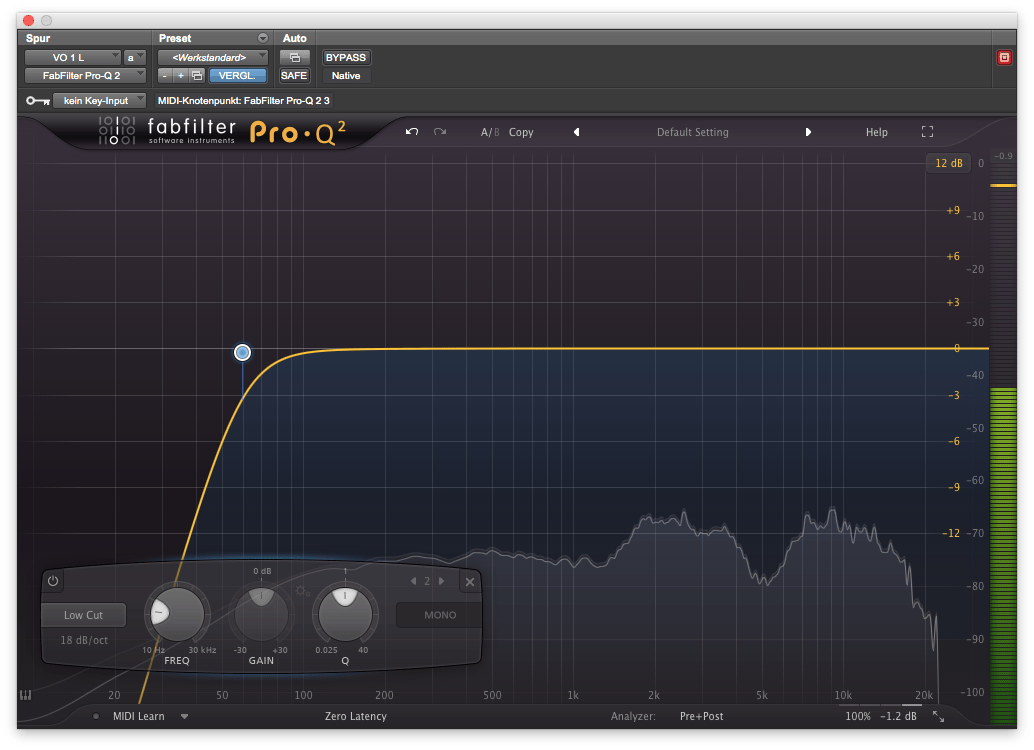Viewport: 1034px width, 750px height.
Task: Select the EQ band node on the curve
Action: click(242, 352)
